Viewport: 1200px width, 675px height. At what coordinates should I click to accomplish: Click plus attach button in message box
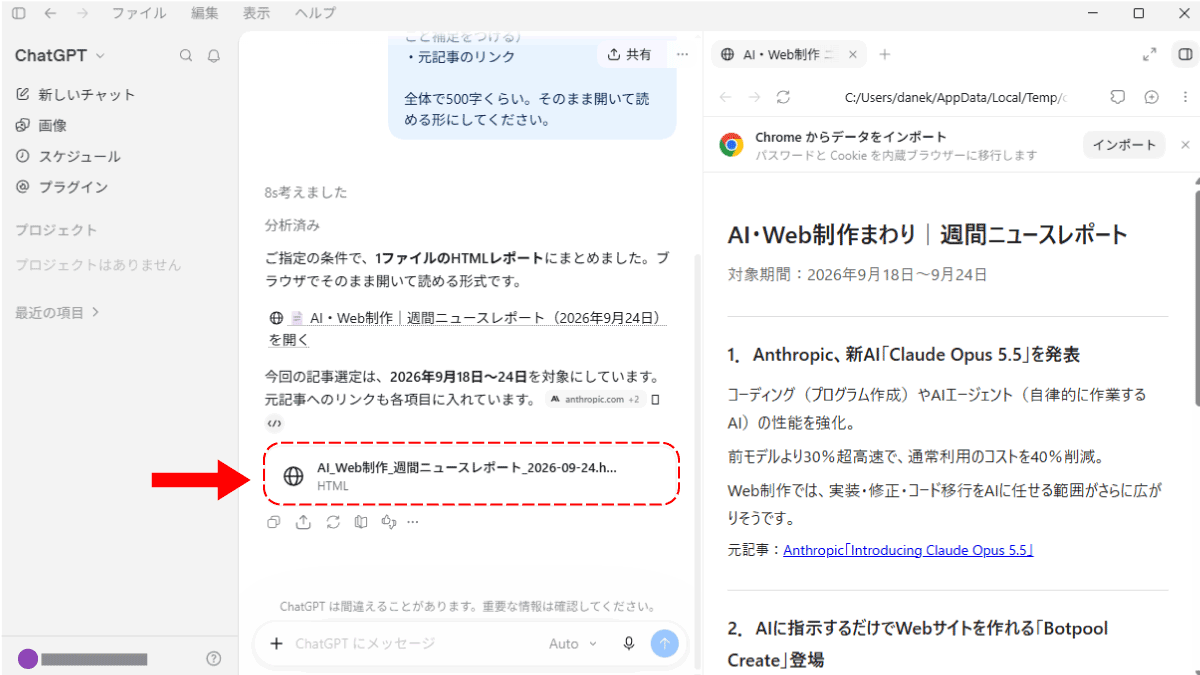(277, 644)
